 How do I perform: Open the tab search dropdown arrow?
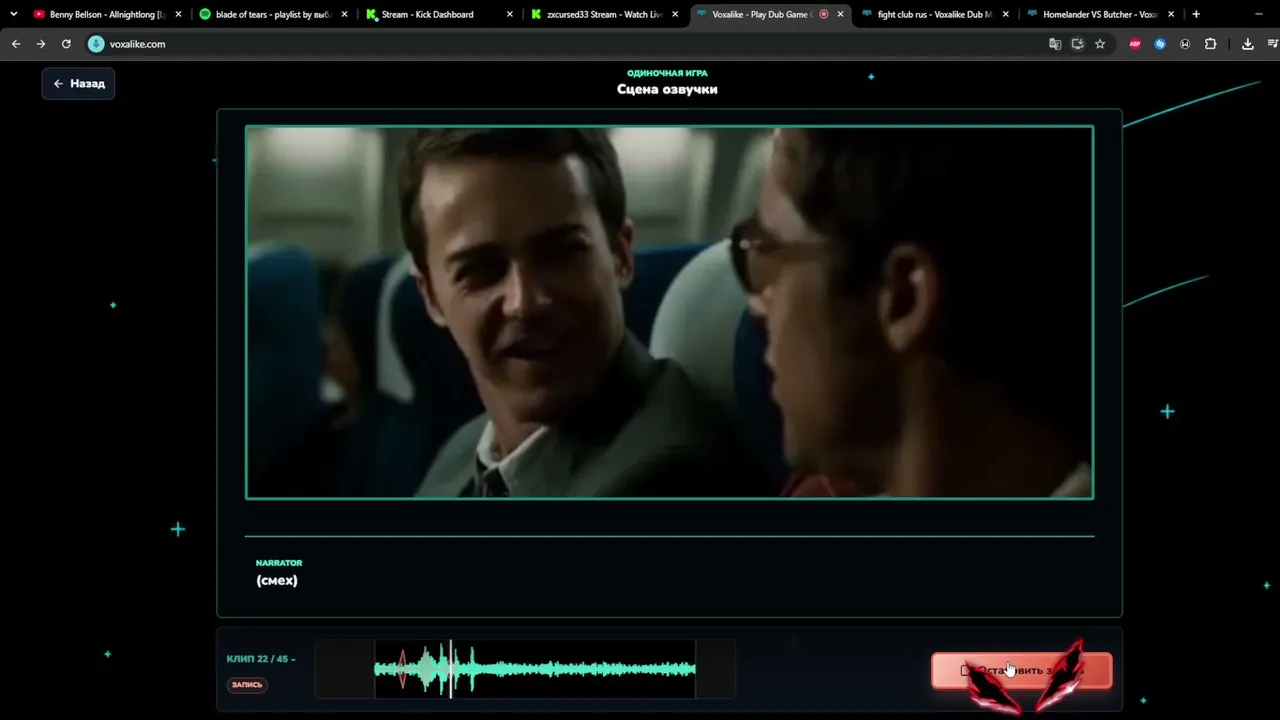pos(13,14)
